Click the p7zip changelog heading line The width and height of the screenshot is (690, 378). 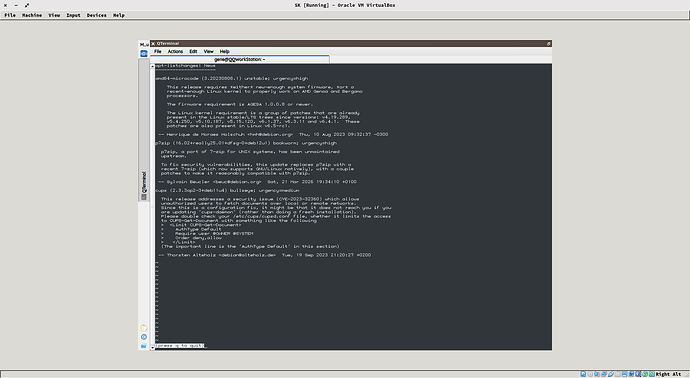(246, 143)
